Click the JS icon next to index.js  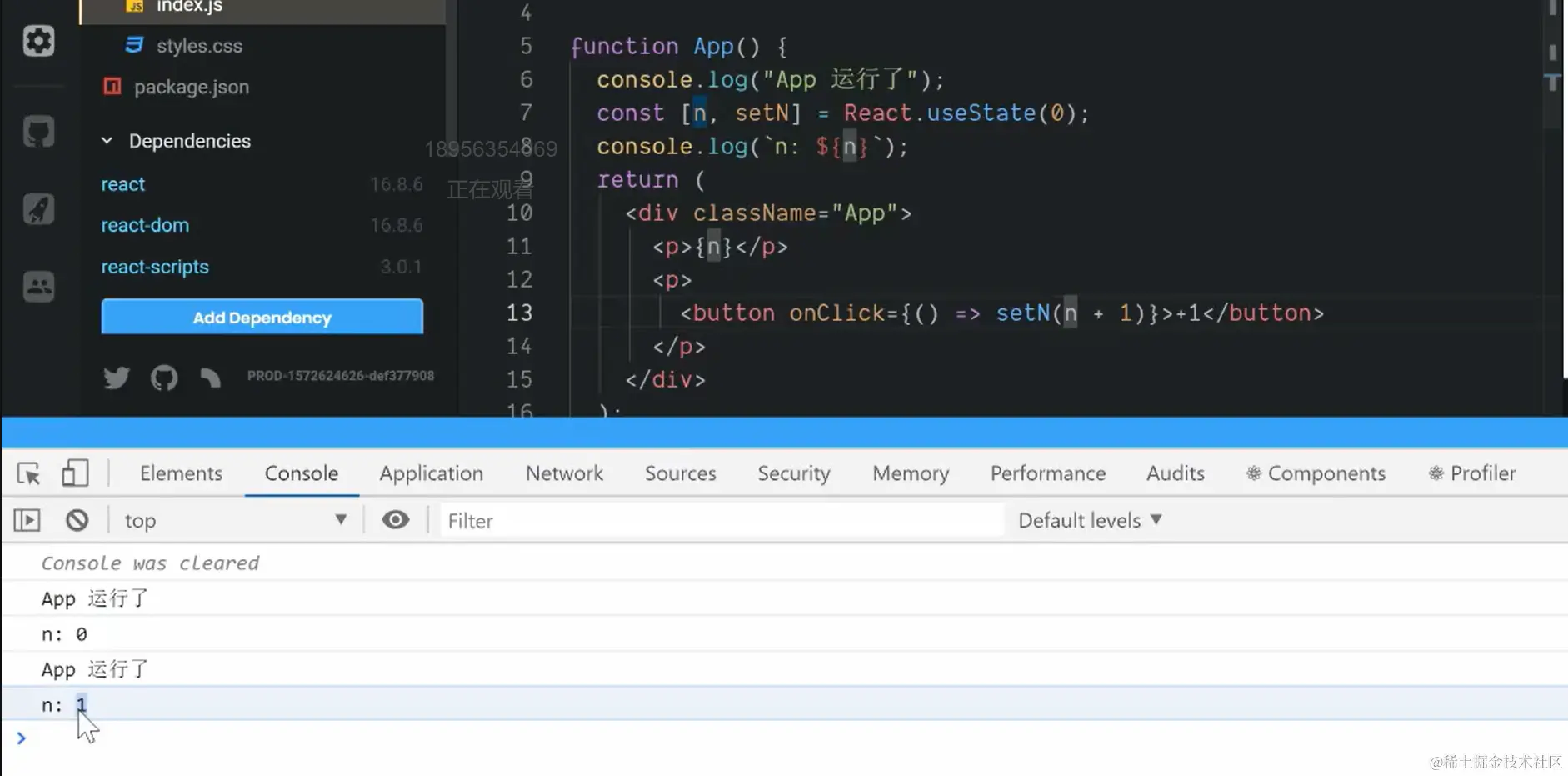click(x=134, y=7)
